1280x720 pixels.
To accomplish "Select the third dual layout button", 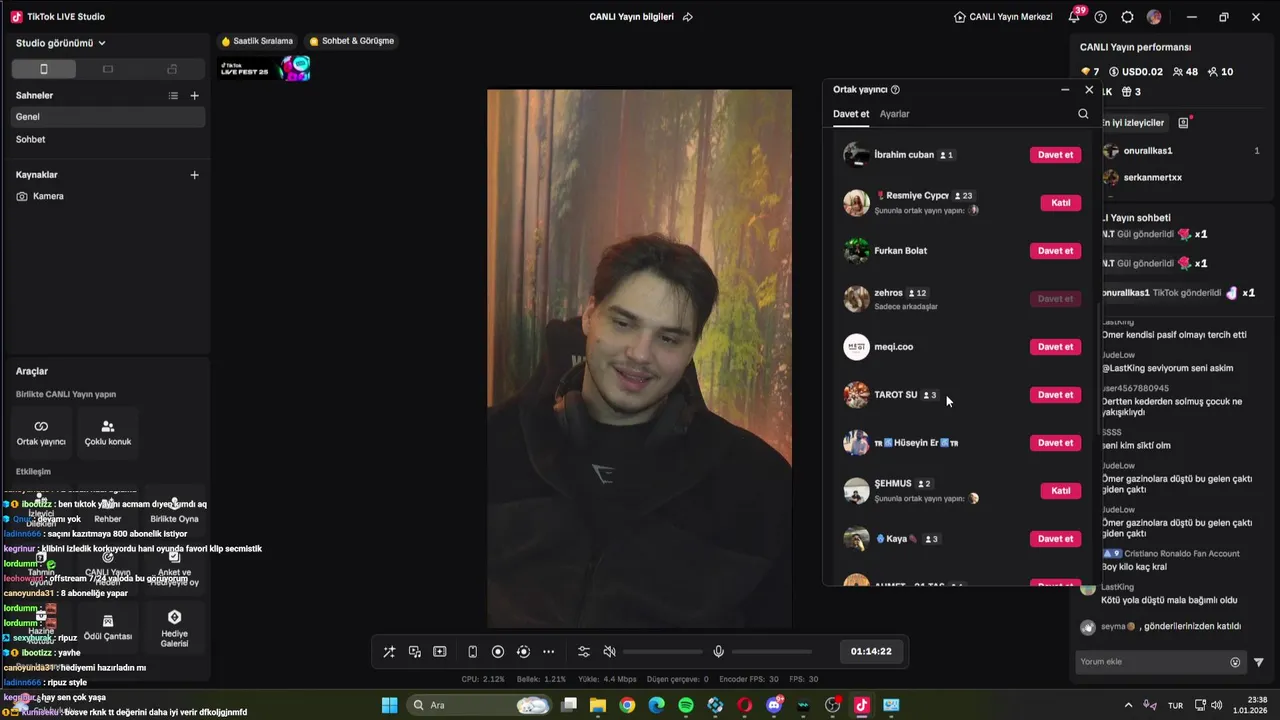I will coord(172,69).
